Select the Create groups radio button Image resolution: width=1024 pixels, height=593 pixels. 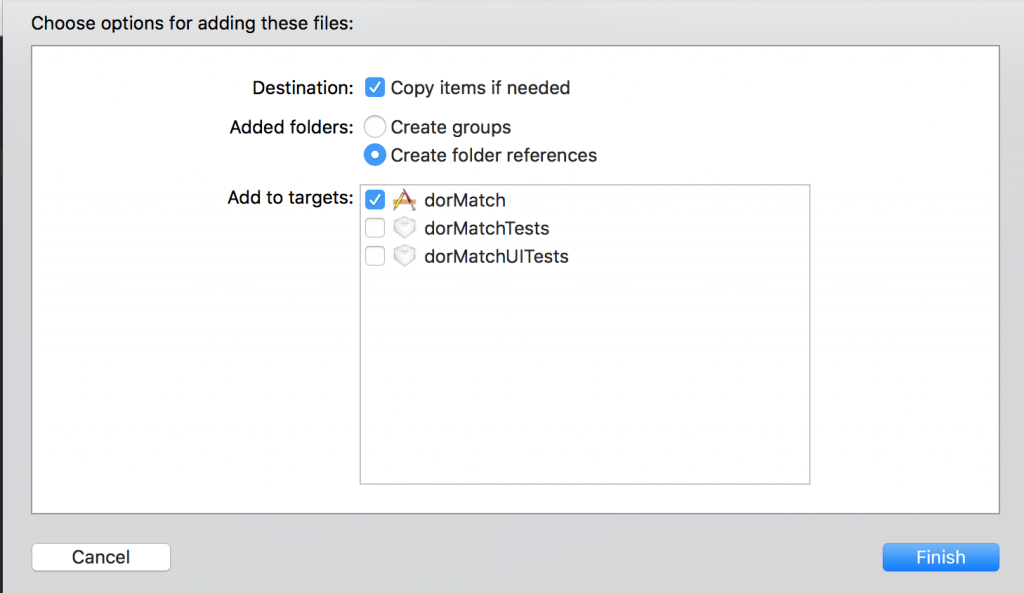(375, 127)
